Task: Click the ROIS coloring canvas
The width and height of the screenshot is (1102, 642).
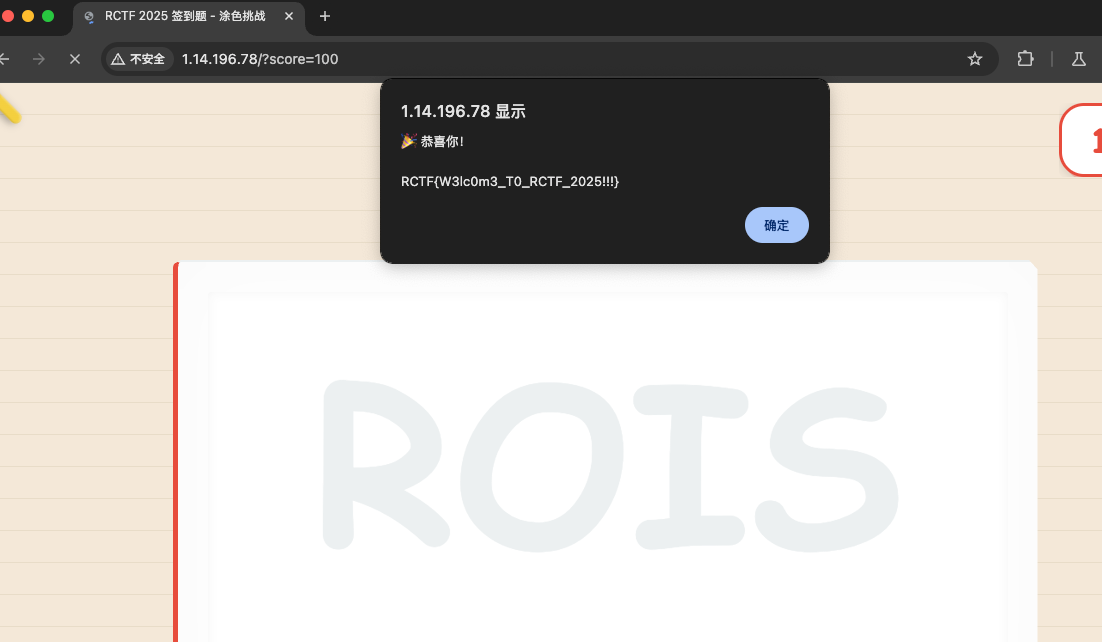Action: click(609, 467)
